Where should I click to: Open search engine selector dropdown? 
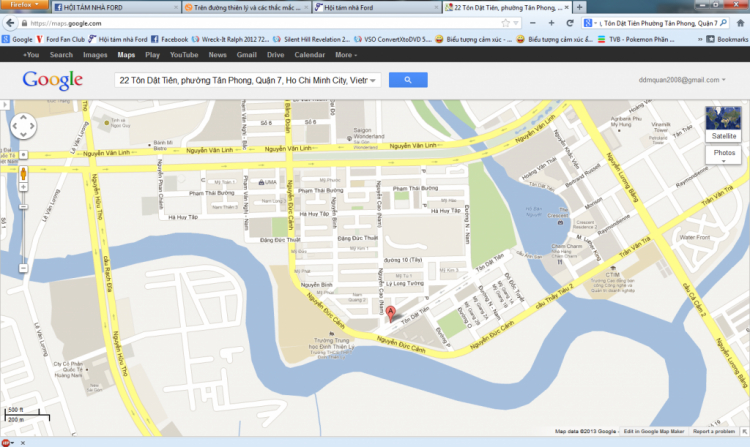(x=590, y=23)
